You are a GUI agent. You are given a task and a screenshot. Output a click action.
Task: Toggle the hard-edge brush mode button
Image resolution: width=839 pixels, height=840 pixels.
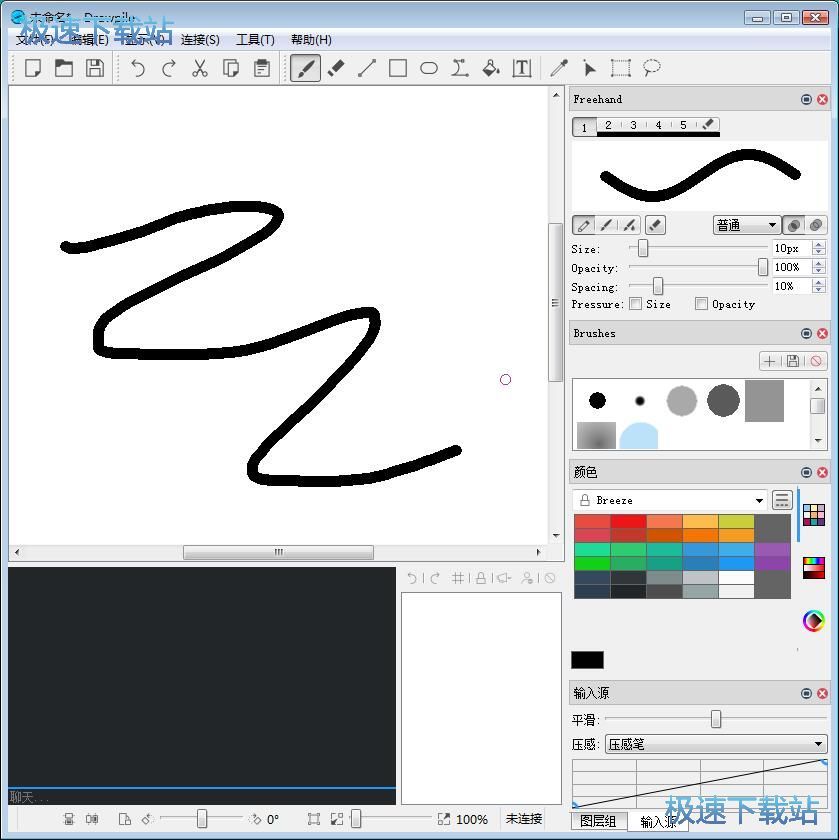(794, 225)
